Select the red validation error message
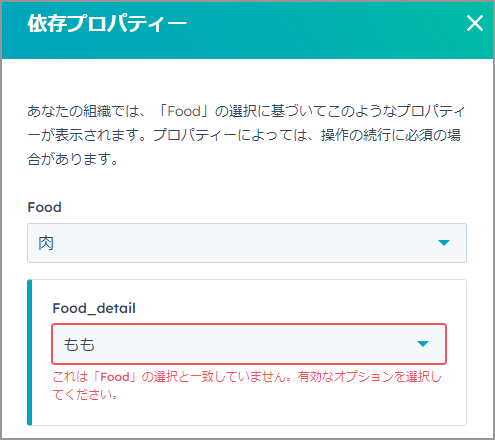The image size is (495, 440). [247, 386]
